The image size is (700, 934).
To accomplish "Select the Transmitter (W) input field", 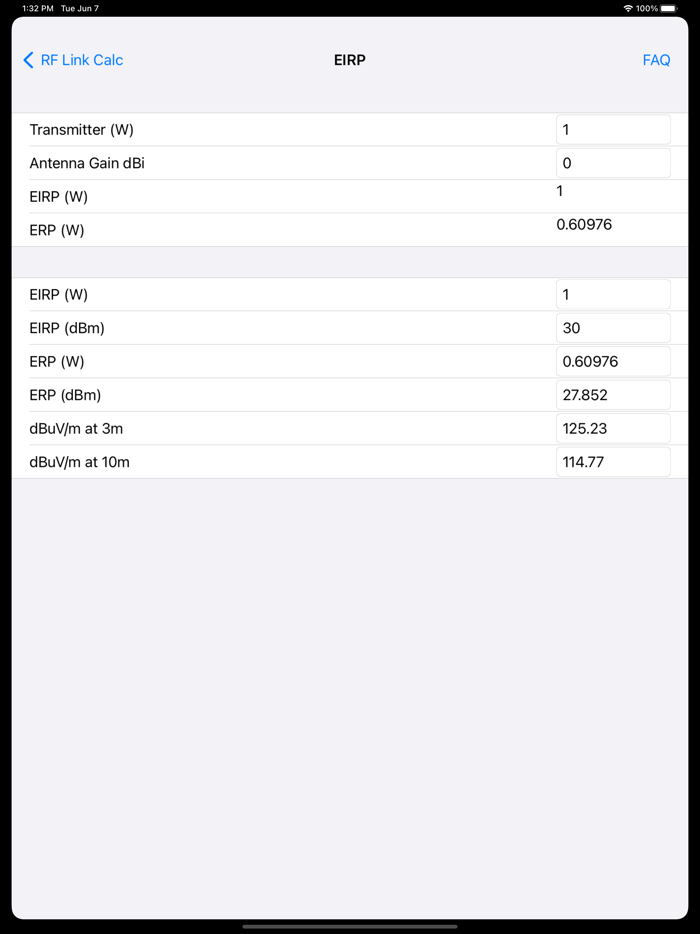I will [613, 129].
